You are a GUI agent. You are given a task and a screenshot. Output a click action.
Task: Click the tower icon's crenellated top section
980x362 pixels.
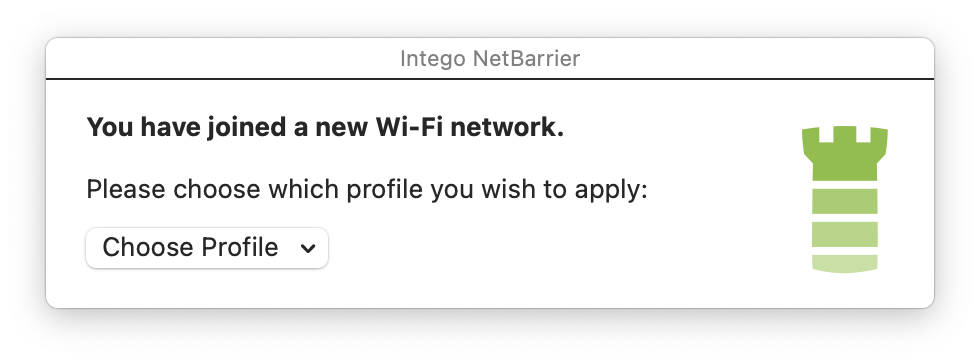[x=844, y=153]
